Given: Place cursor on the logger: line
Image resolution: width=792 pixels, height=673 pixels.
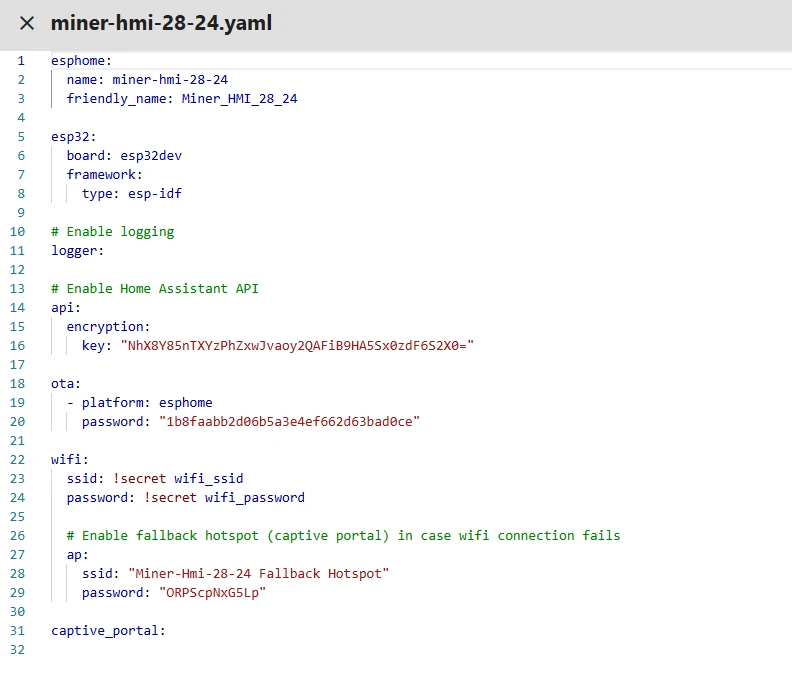Looking at the screenshot, I should pyautogui.click(x=78, y=251).
